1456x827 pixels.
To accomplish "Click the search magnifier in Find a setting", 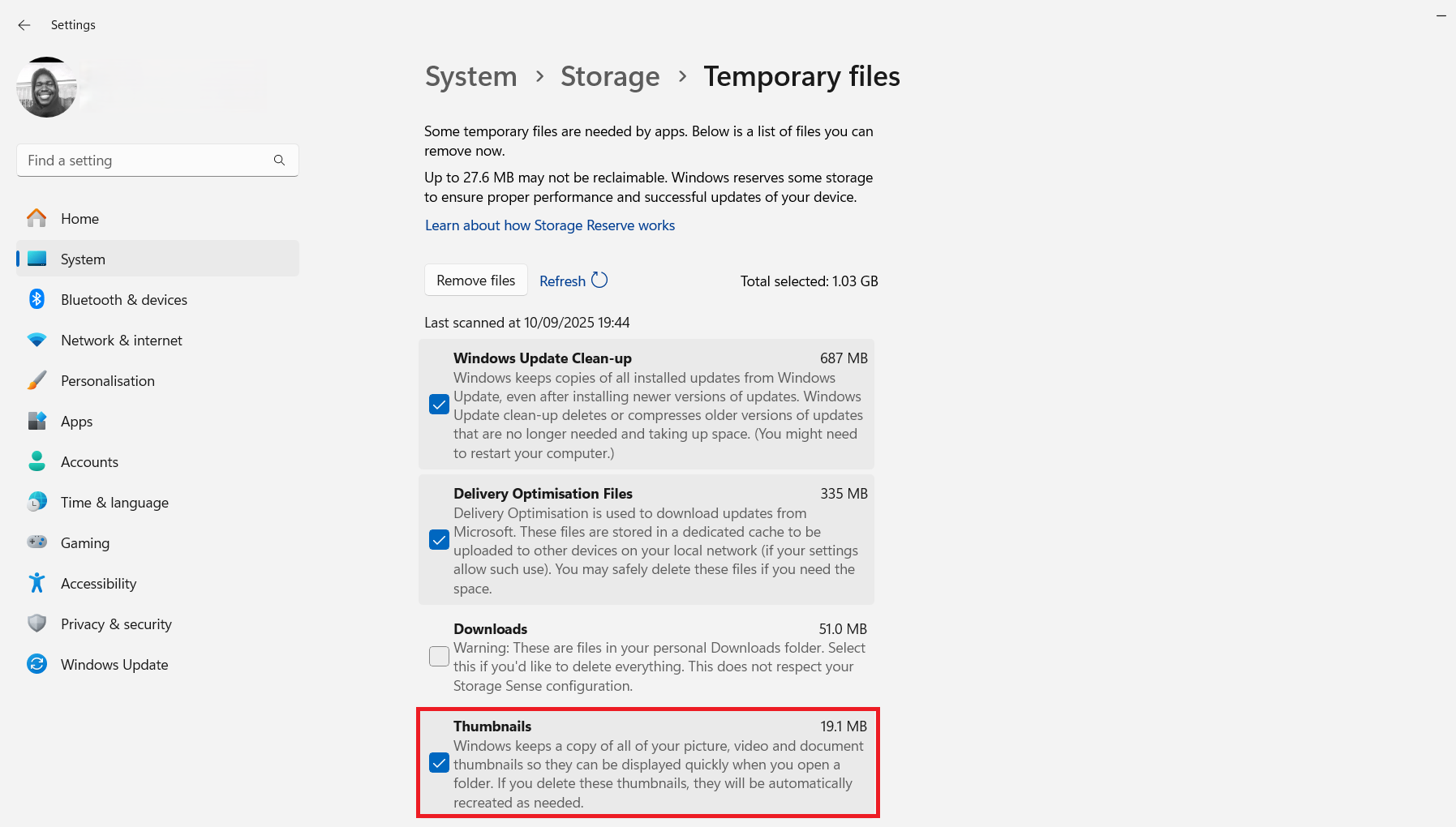I will point(279,160).
